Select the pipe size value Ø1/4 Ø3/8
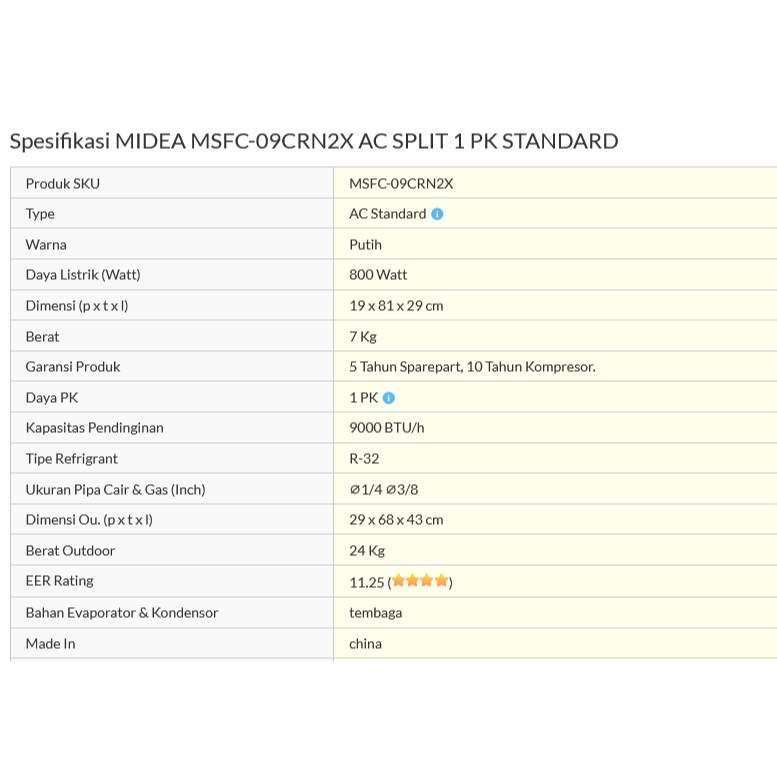 pyautogui.click(x=383, y=489)
